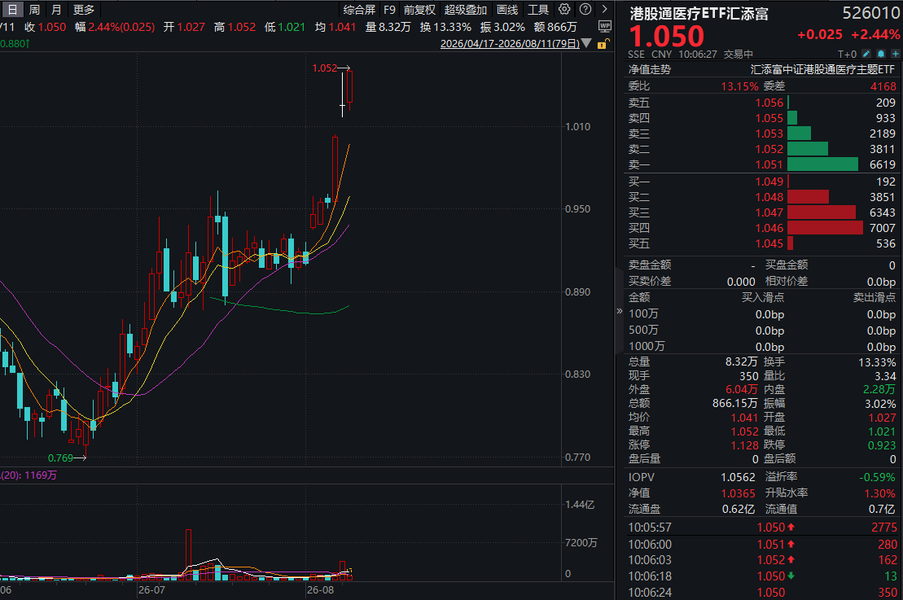Viewport: 903px width, 600px height.
Task: Click the tallest red volume bar in July
Action: tap(188, 554)
